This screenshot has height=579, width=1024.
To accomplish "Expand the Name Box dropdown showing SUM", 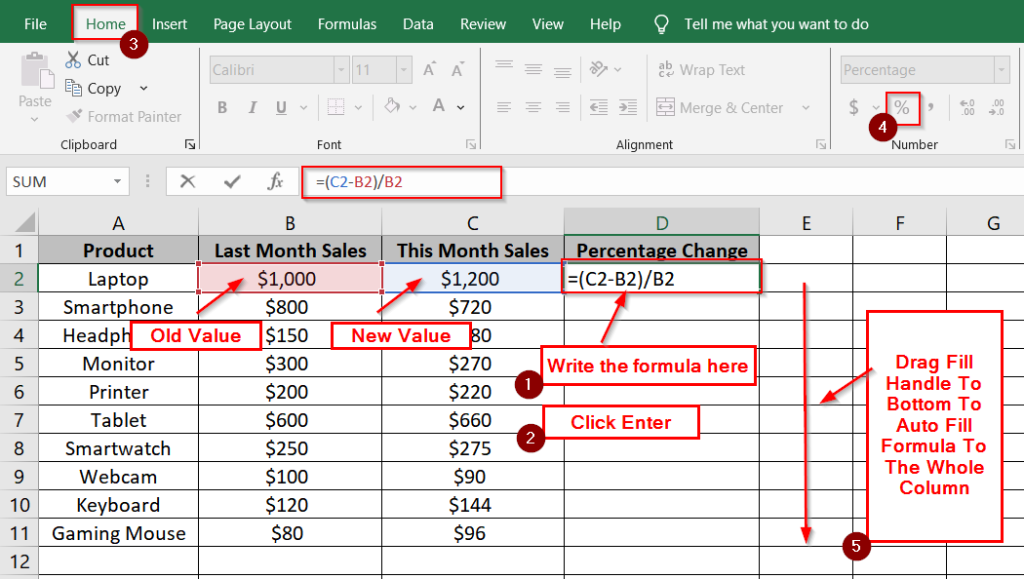I will click(119, 182).
